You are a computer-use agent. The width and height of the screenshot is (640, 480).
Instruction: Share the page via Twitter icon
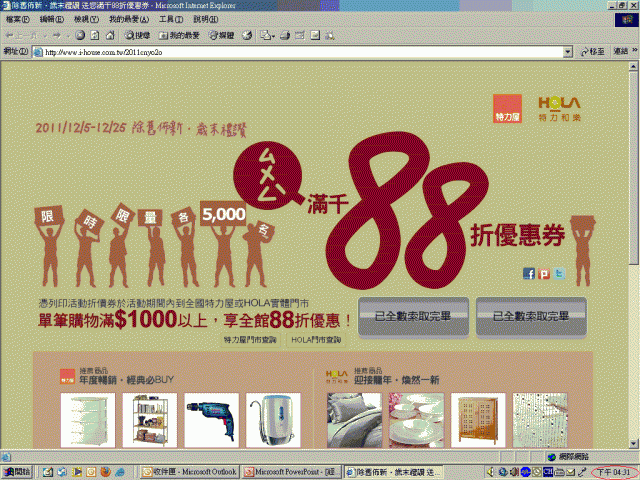559,273
